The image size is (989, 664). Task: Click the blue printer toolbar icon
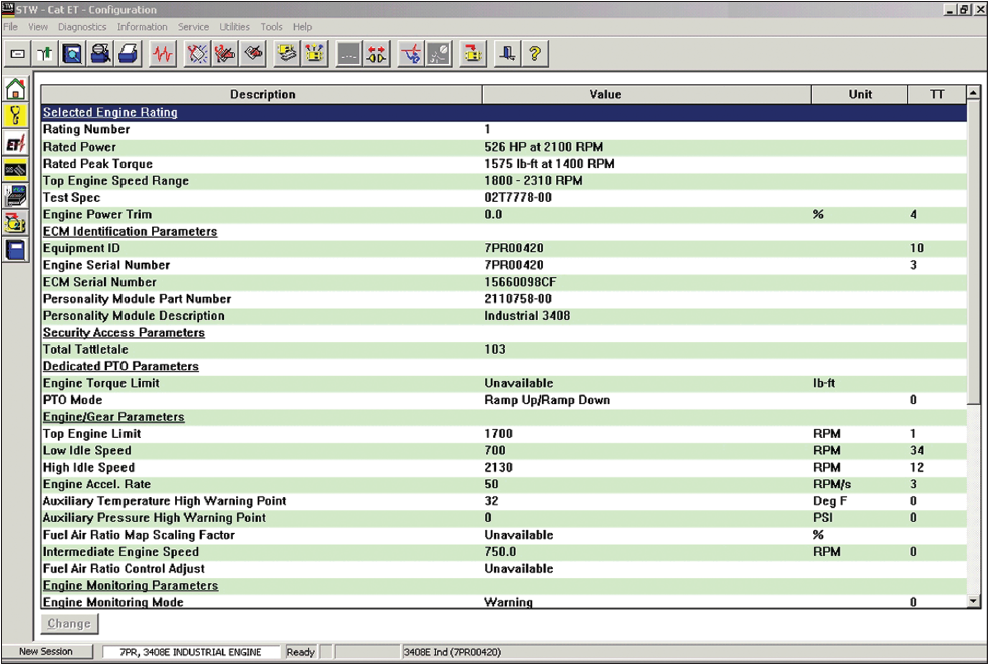click(x=128, y=54)
